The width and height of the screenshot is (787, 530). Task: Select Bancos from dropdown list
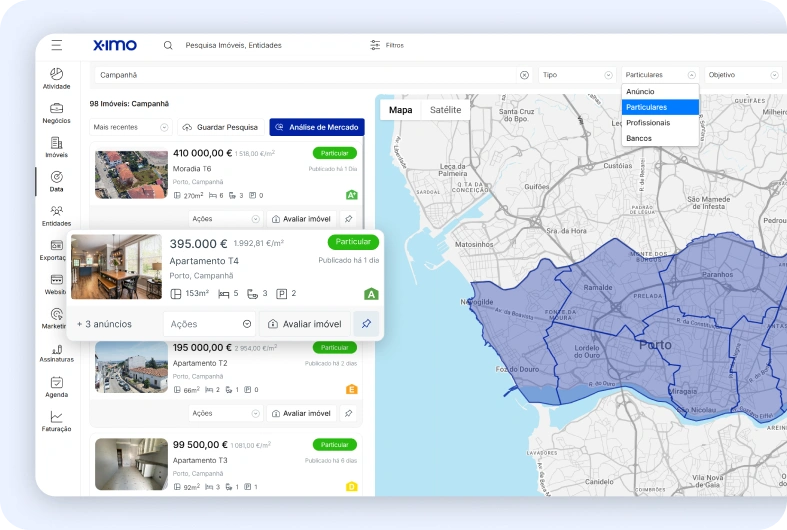pyautogui.click(x=660, y=138)
